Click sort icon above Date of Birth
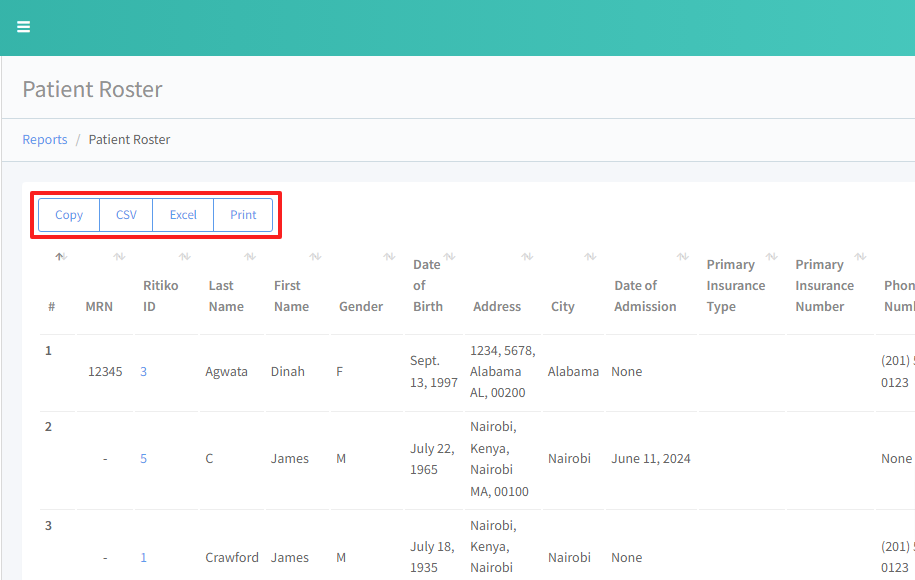 [449, 257]
